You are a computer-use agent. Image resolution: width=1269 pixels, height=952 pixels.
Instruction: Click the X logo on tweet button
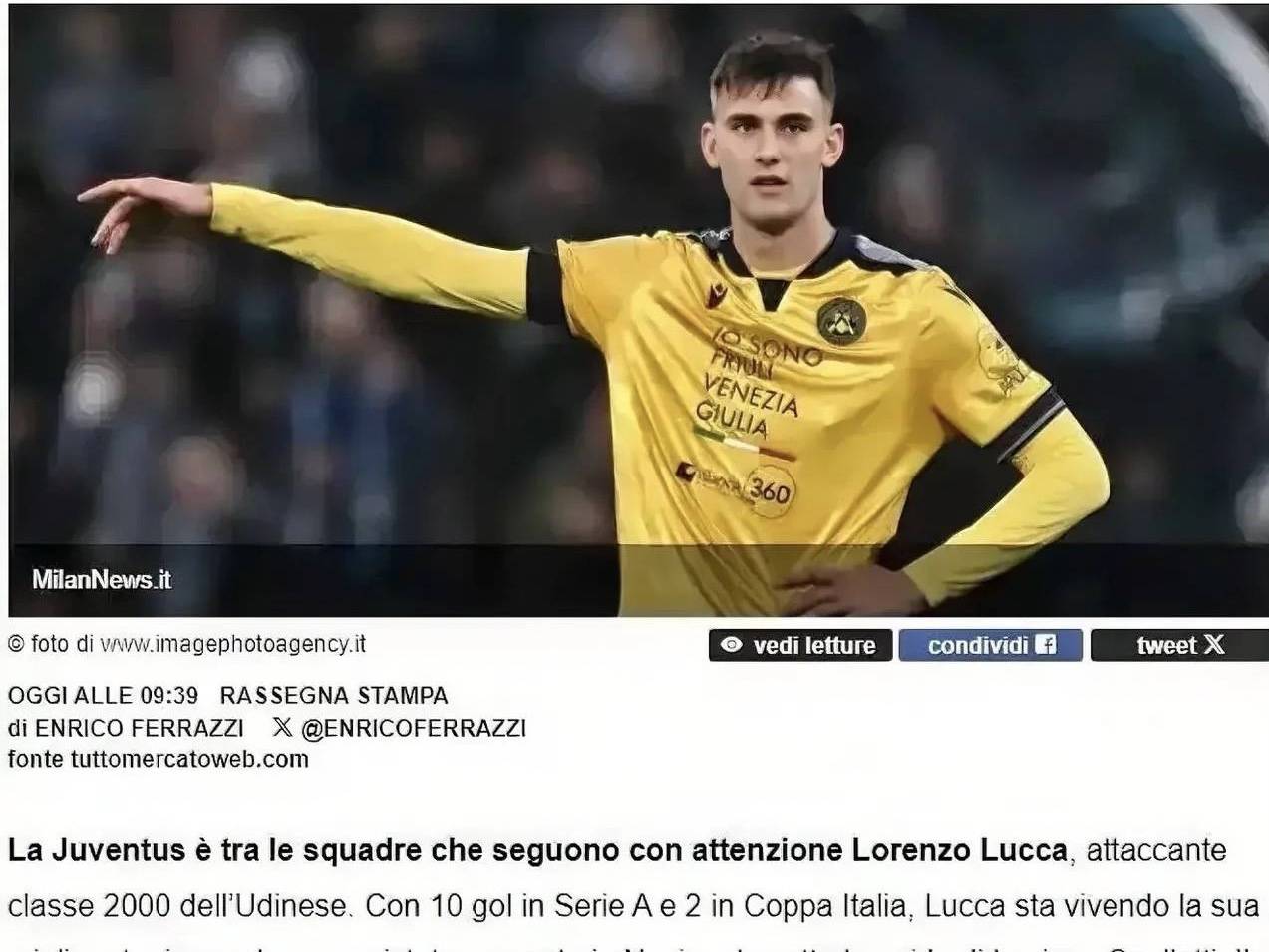click(1214, 645)
